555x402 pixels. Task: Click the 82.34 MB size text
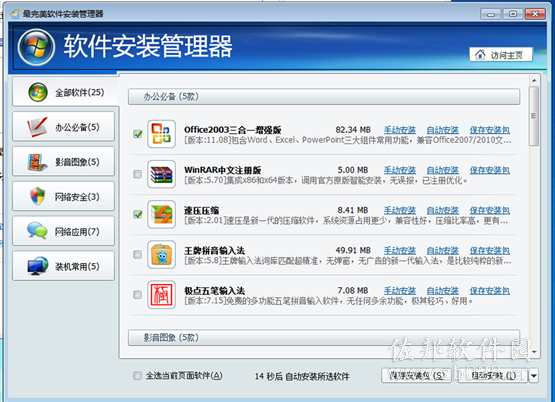[353, 130]
